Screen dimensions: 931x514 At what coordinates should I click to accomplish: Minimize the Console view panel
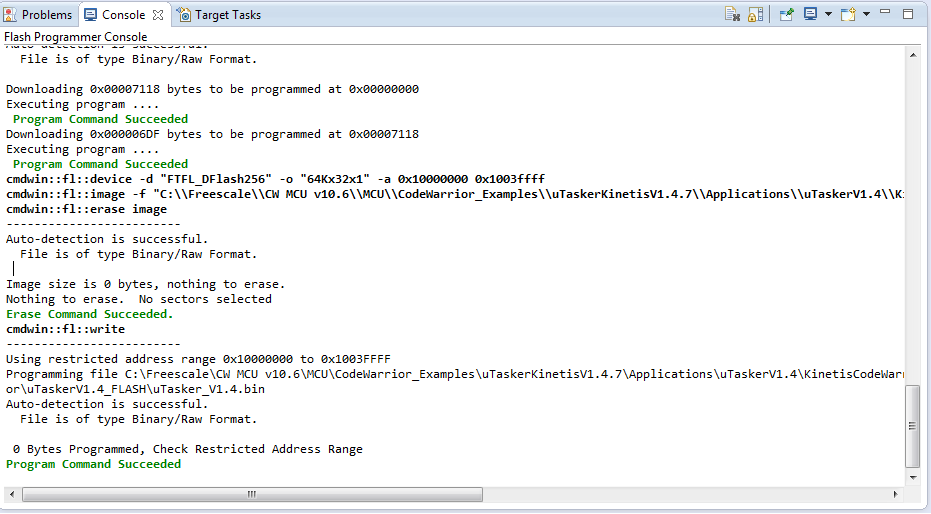tap(887, 14)
